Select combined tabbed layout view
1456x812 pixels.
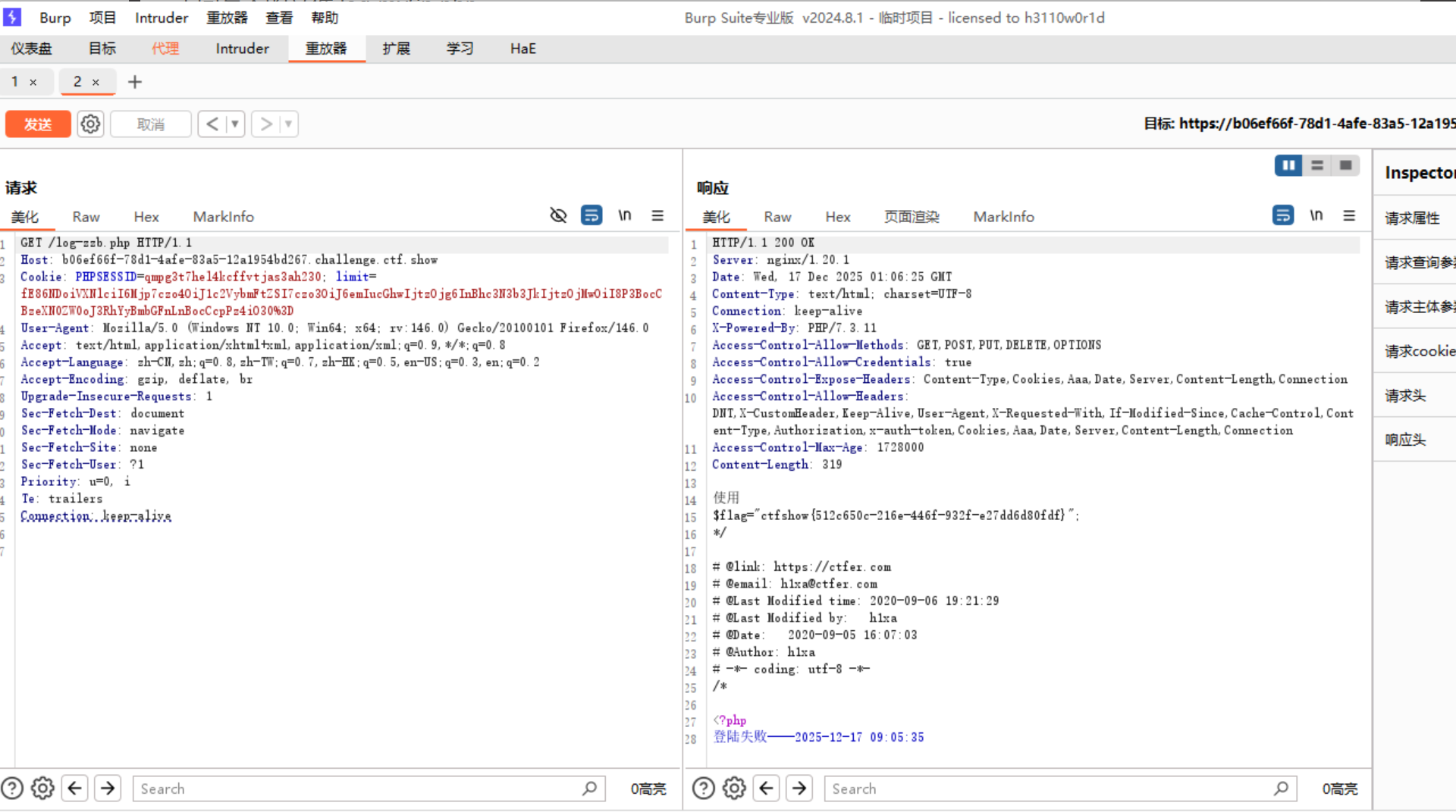pyautogui.click(x=1346, y=165)
